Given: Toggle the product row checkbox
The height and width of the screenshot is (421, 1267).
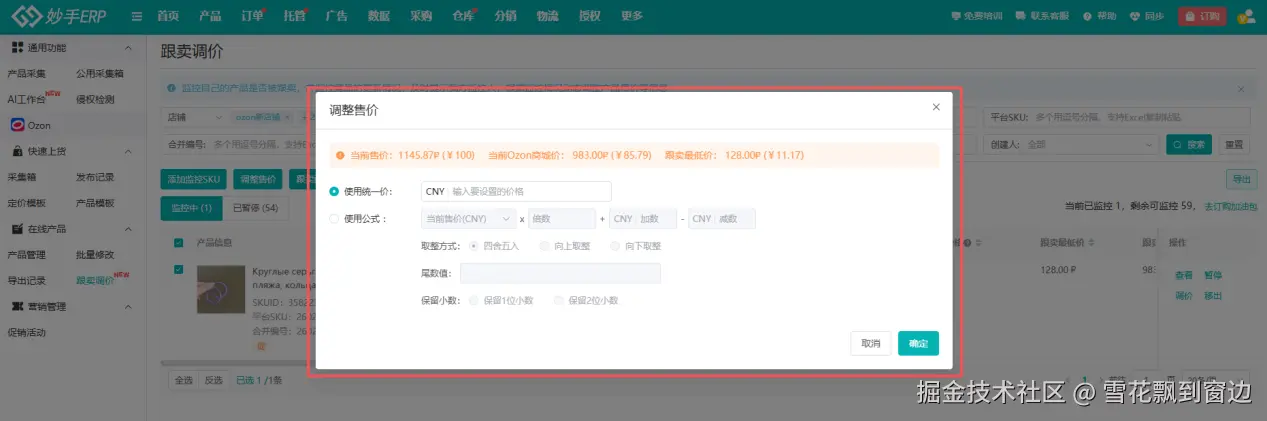Looking at the screenshot, I should tap(179, 269).
